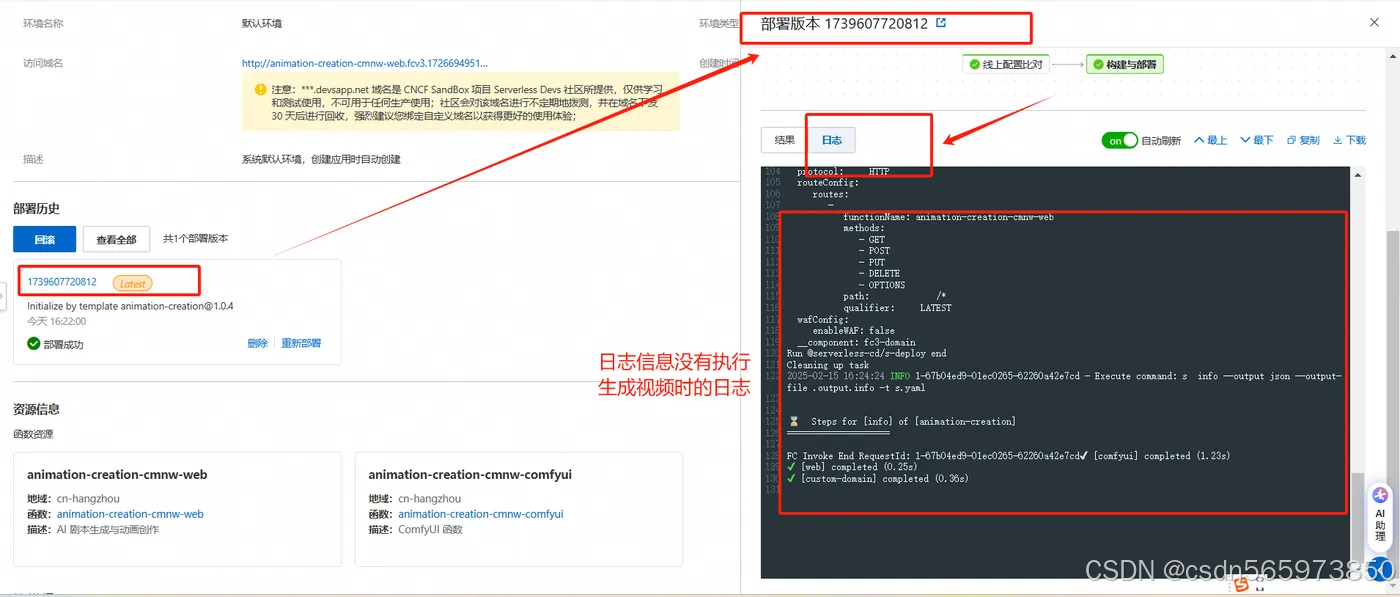Click 删除 on the deployment record
This screenshot has height=597, width=1400.
coord(258,343)
